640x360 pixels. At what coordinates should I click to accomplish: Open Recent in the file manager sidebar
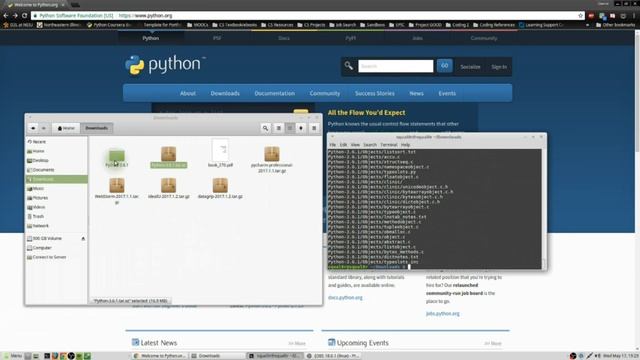56,142
